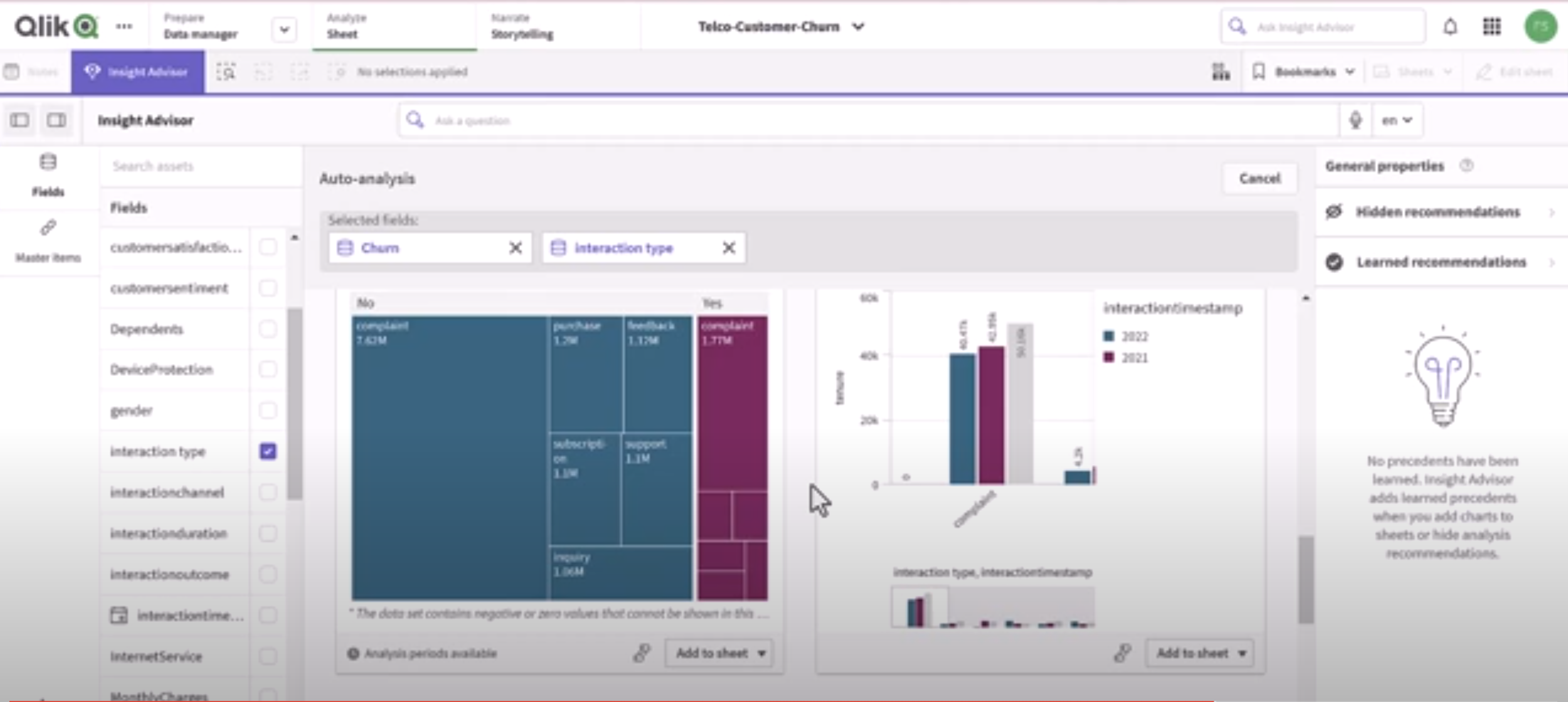Screen dimensions: 1568x702
Task: Switch to the Narrate Storytelling tab
Action: (x=522, y=26)
